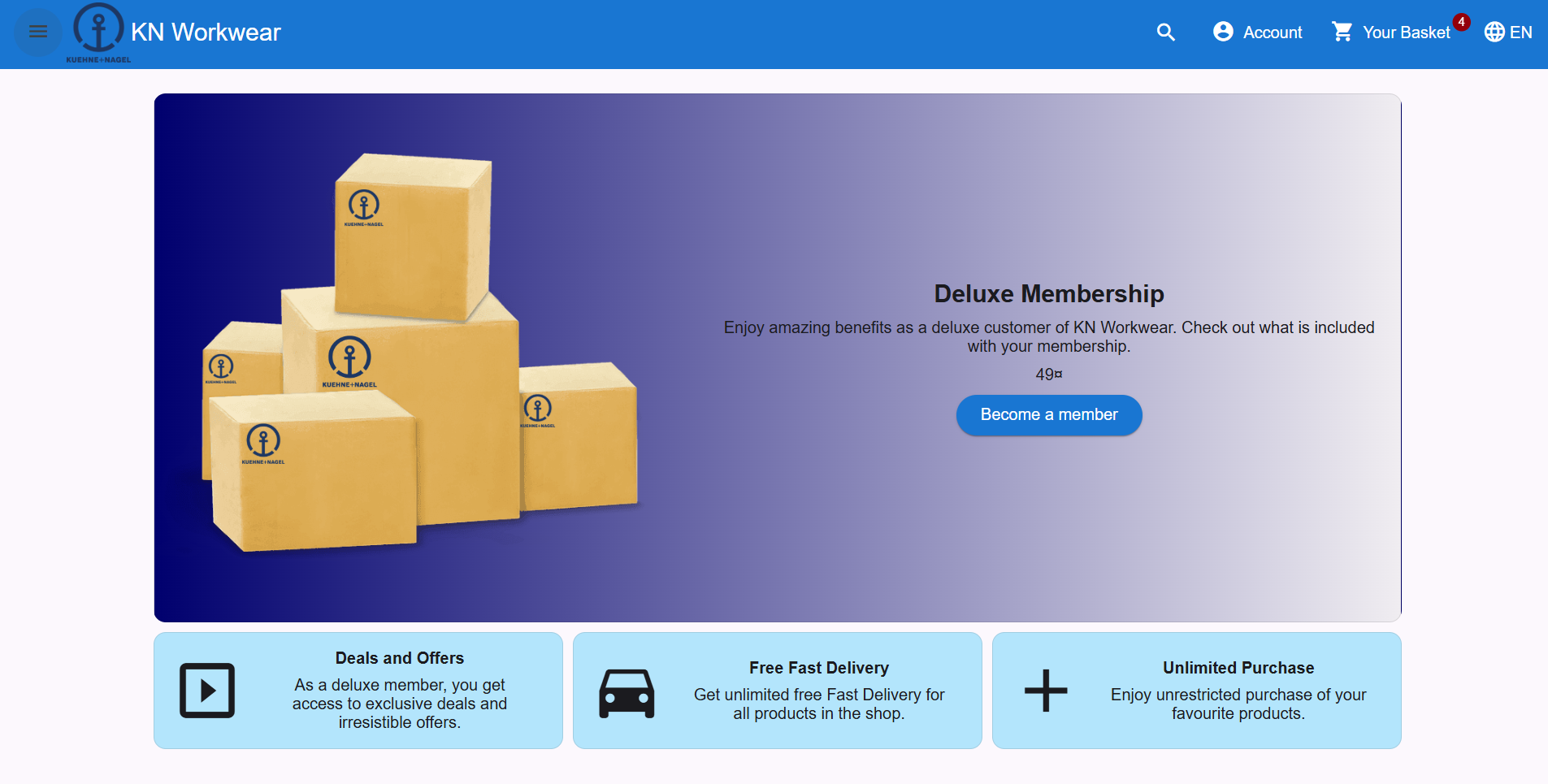Click the basket badge showing 4
The width and height of the screenshot is (1548, 784).
click(x=1461, y=22)
